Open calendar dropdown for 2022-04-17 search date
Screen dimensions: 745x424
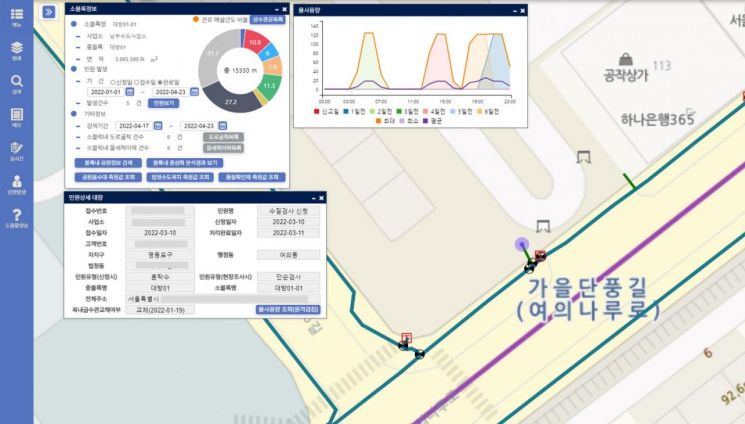[158, 125]
